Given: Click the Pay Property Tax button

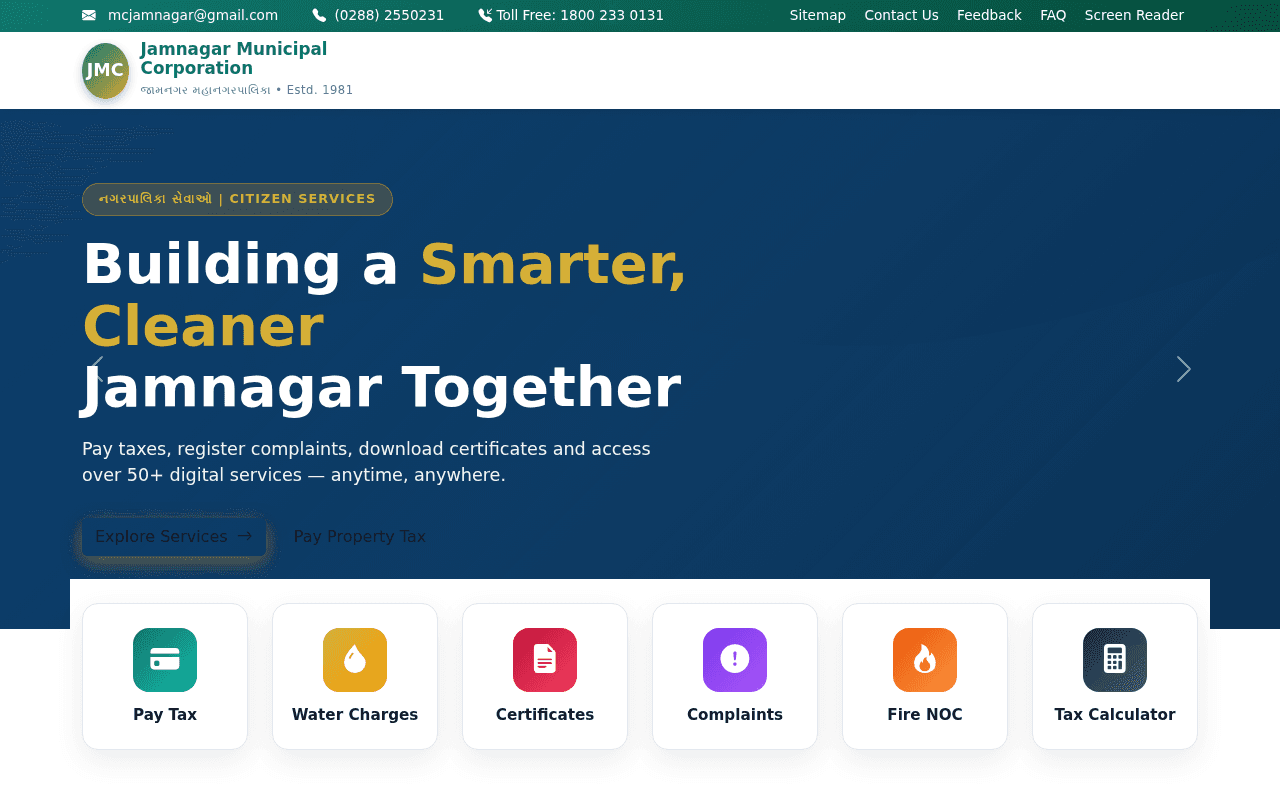Looking at the screenshot, I should (360, 537).
